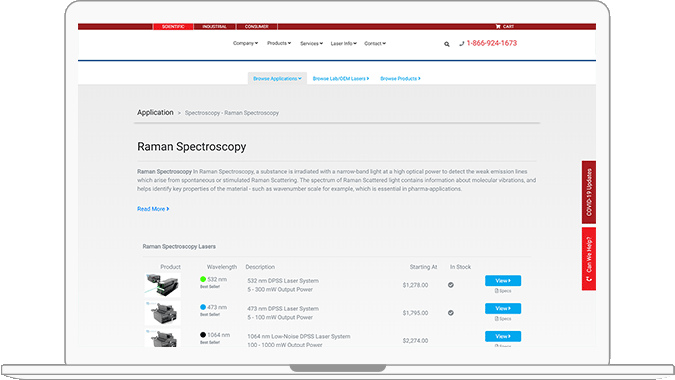The image size is (675, 380).
Task: Click the green 532 nm wavelength dot
Action: [203, 279]
